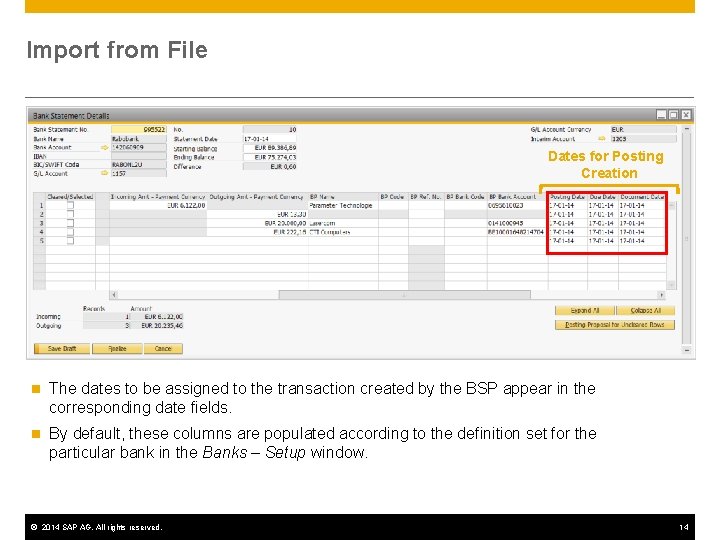Click the horizontal scrollbar left arrow

[114, 295]
